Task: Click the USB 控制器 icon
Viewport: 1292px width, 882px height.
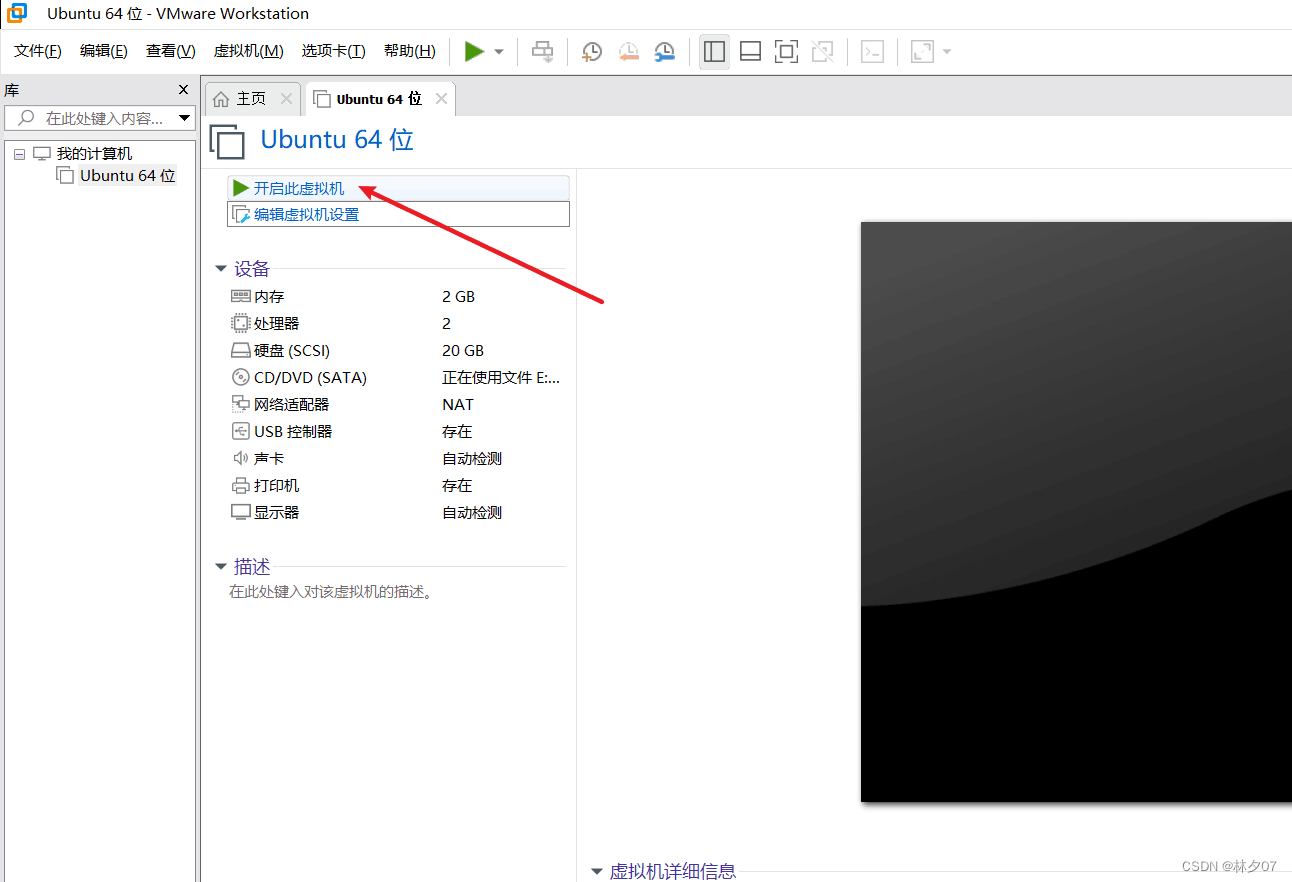Action: (240, 431)
